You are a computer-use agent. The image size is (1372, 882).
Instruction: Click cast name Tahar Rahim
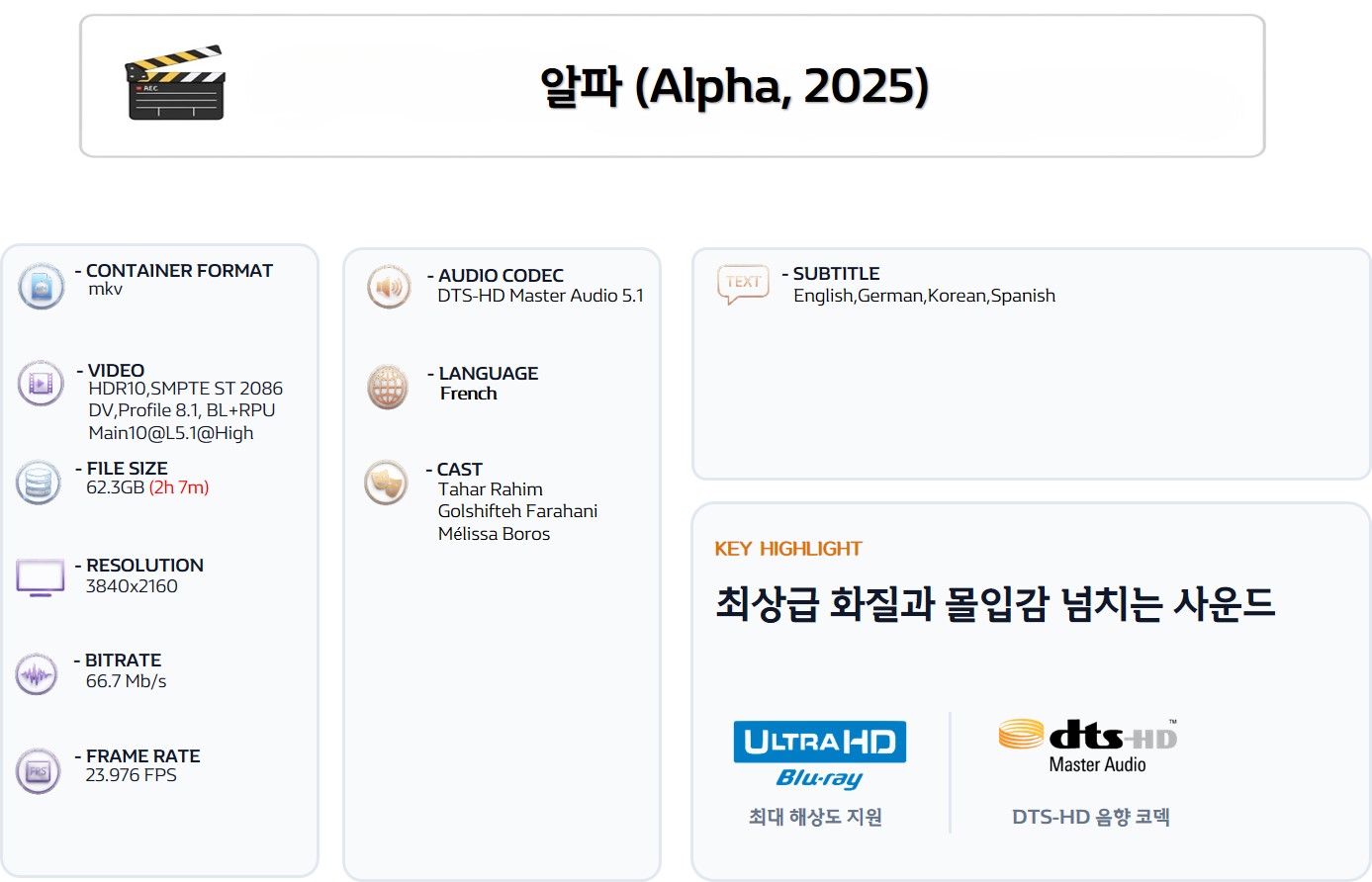[491, 489]
